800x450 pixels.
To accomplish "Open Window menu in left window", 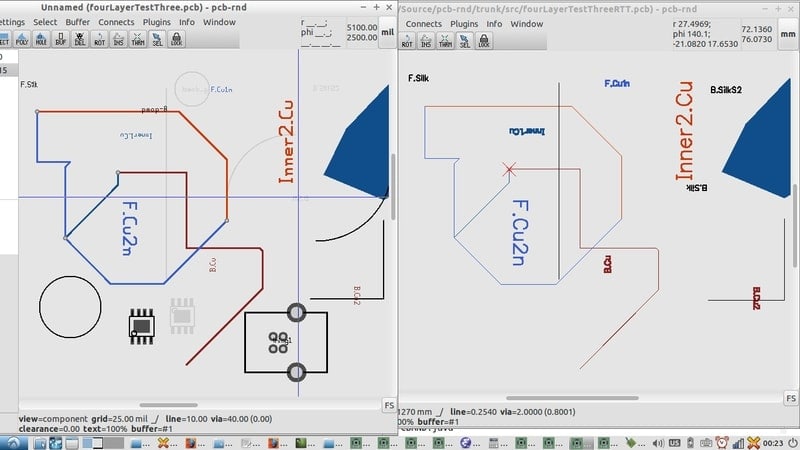I will (219, 22).
